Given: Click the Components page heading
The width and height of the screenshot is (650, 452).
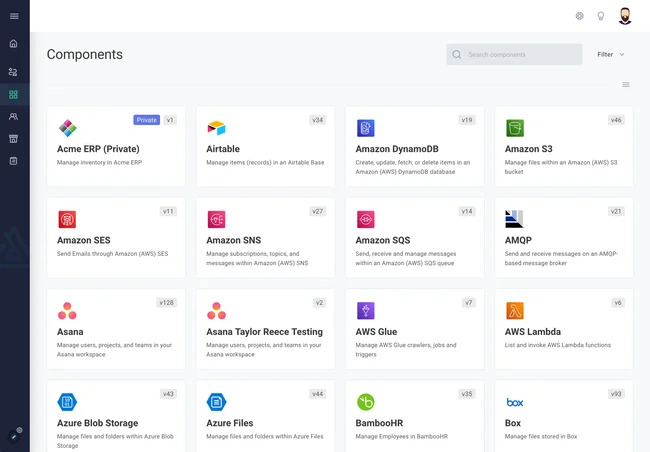Looking at the screenshot, I should click(x=85, y=54).
